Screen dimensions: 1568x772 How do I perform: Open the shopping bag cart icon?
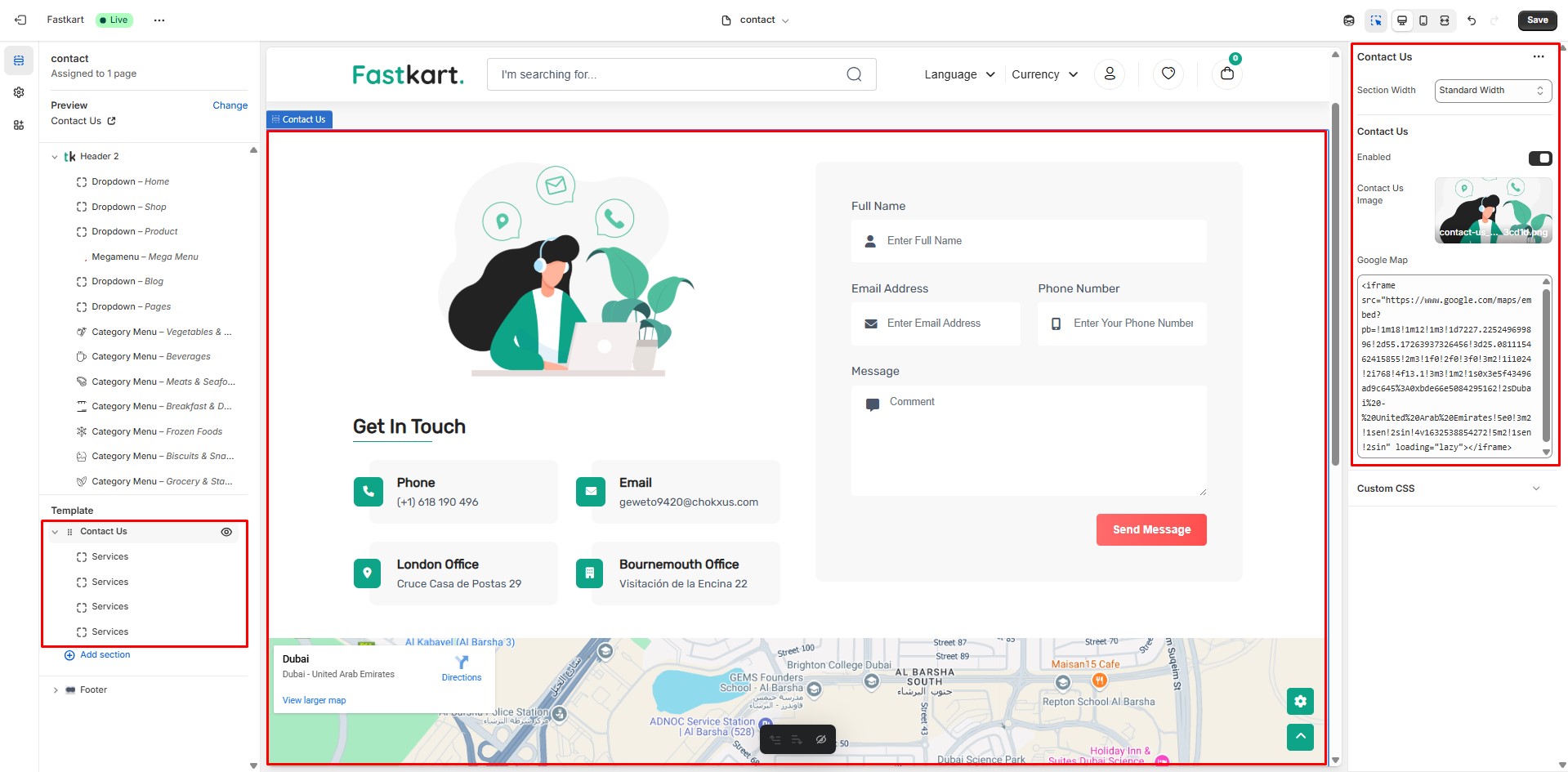1227,74
